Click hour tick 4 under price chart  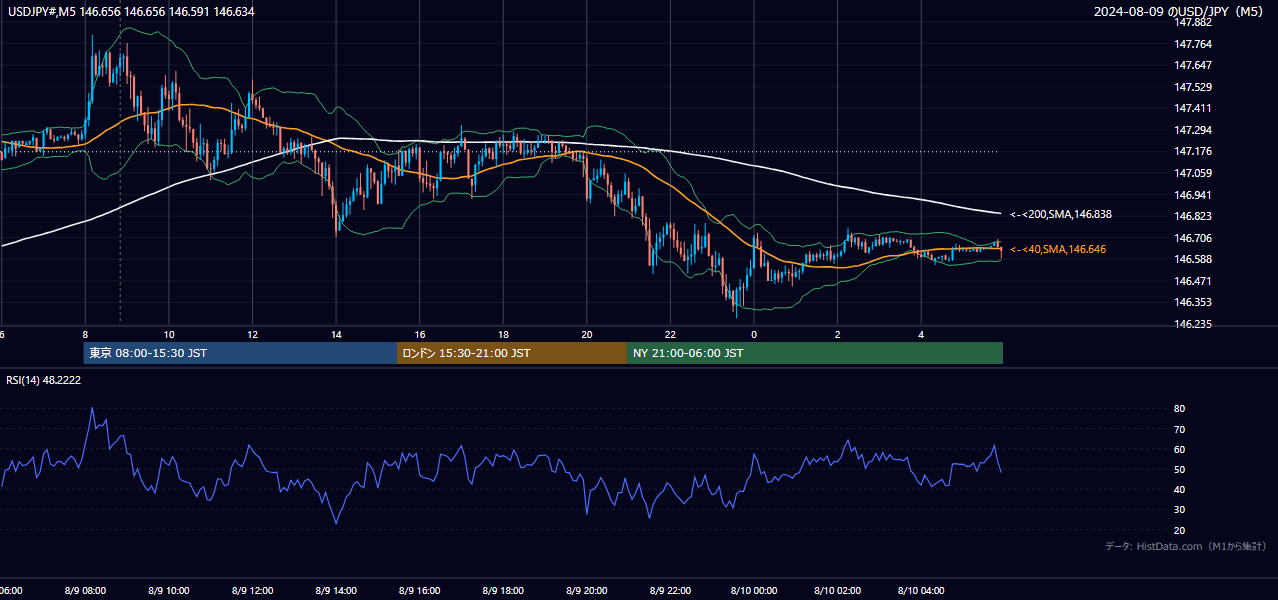click(921, 334)
